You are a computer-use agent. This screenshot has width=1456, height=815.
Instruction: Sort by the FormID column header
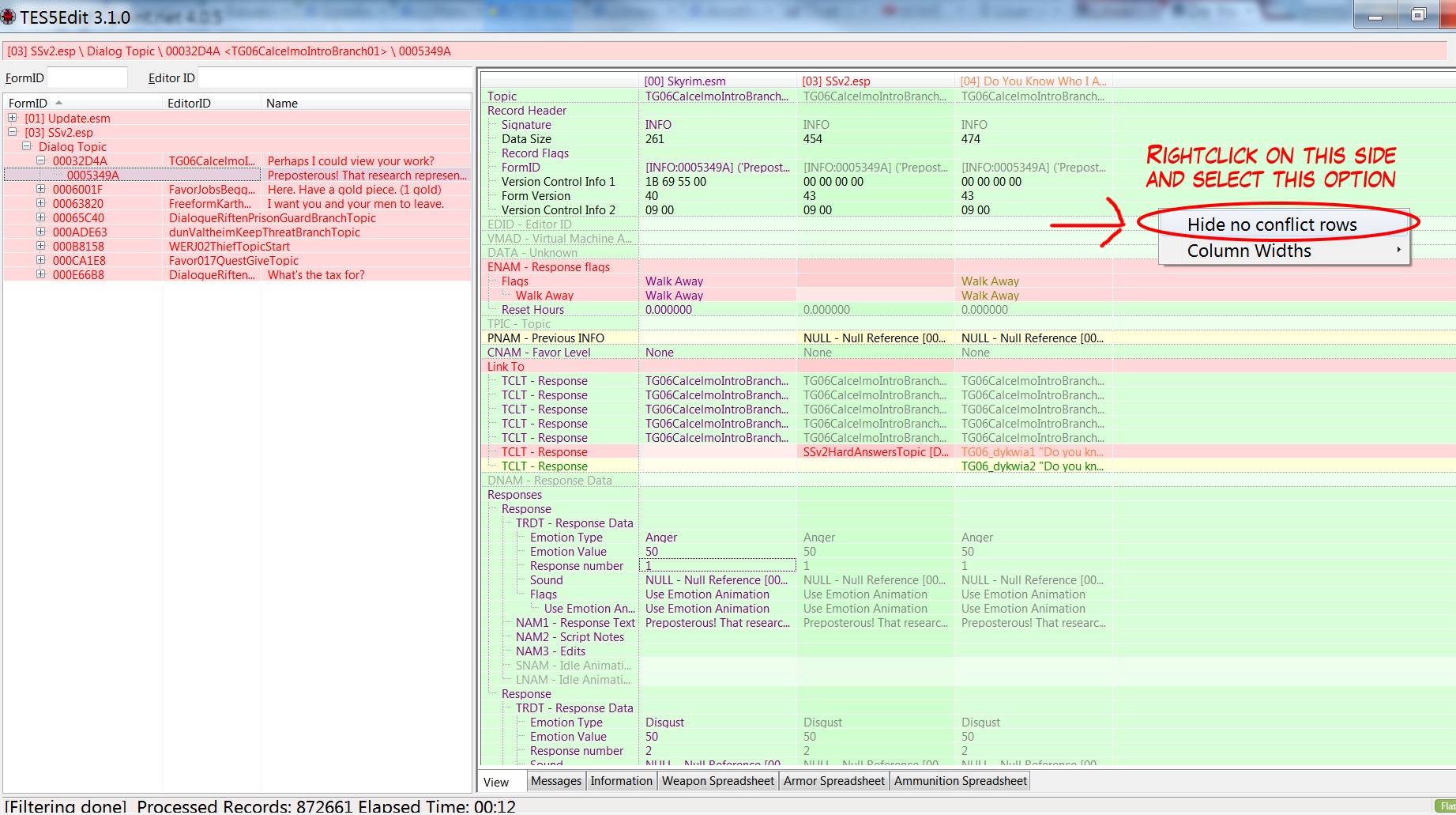click(x=28, y=103)
